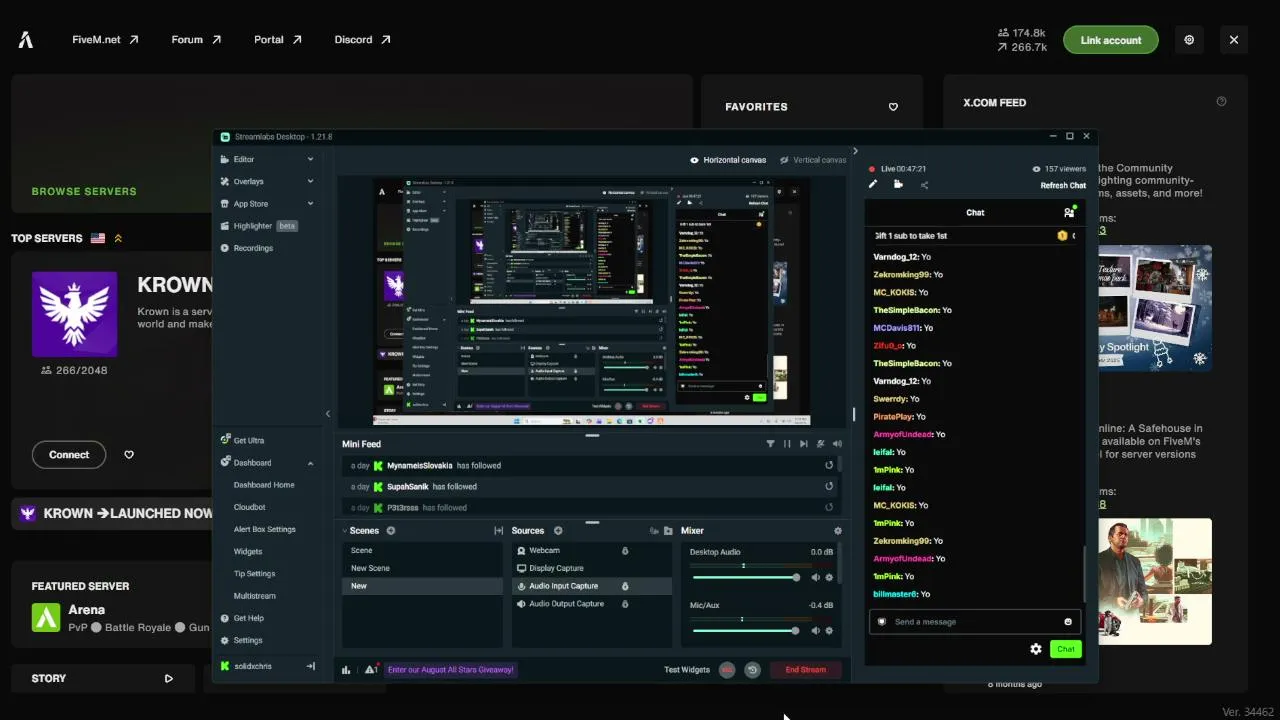Screen dimensions: 1280x720
Task: Open the Editor section icon in Streamlabs
Action: pyautogui.click(x=225, y=159)
